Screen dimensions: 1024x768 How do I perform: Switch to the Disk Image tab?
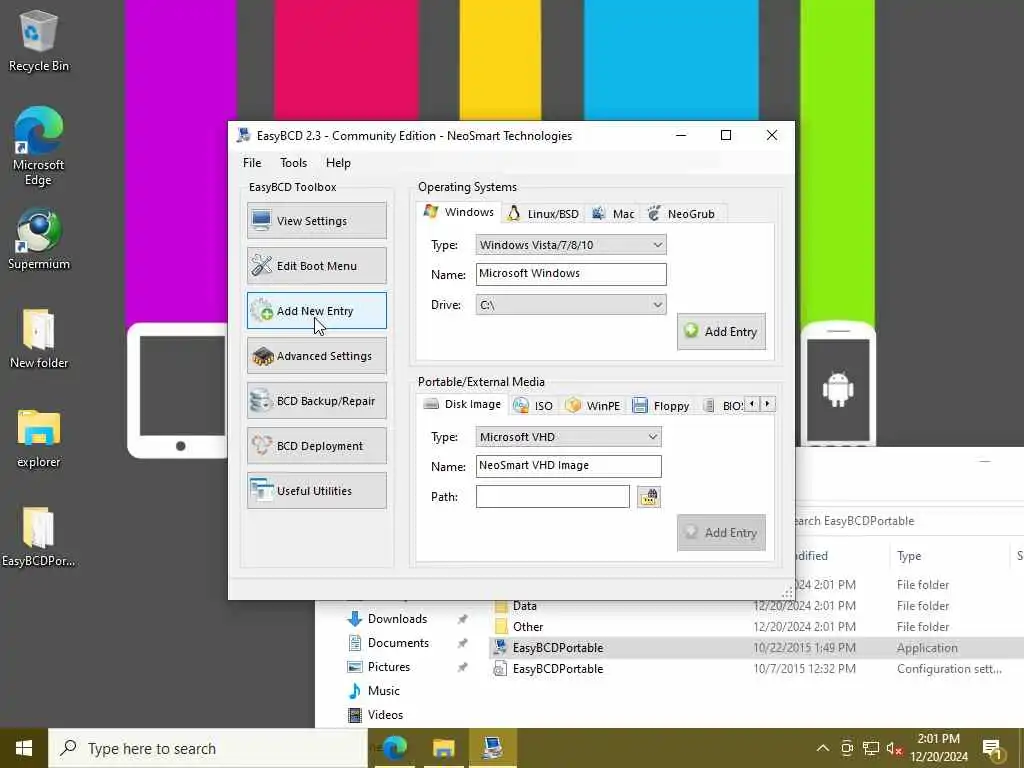tap(462, 404)
